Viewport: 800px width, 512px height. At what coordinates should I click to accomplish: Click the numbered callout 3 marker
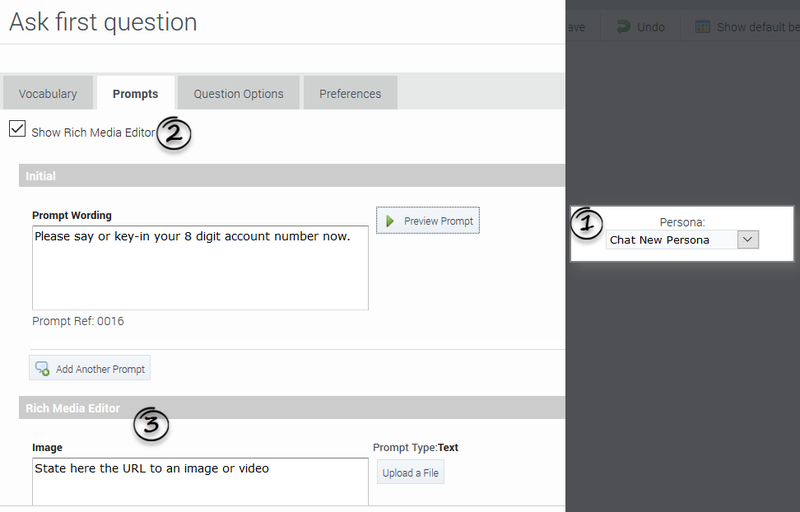[x=151, y=425]
